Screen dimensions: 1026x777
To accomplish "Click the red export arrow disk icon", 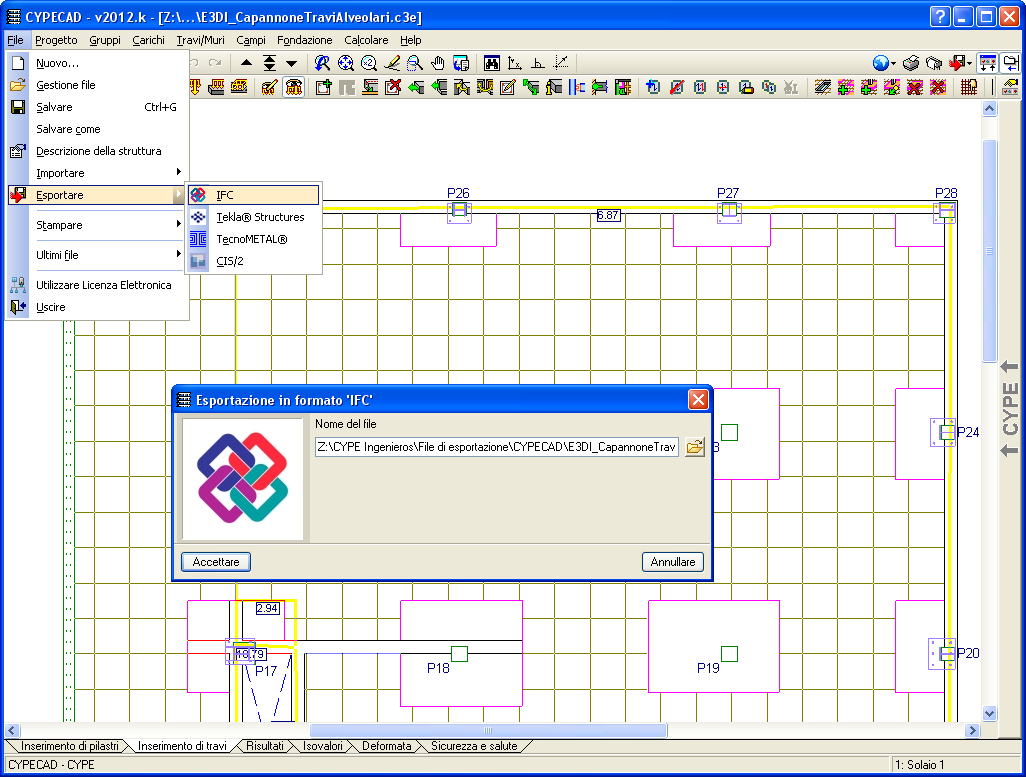I will pos(957,63).
